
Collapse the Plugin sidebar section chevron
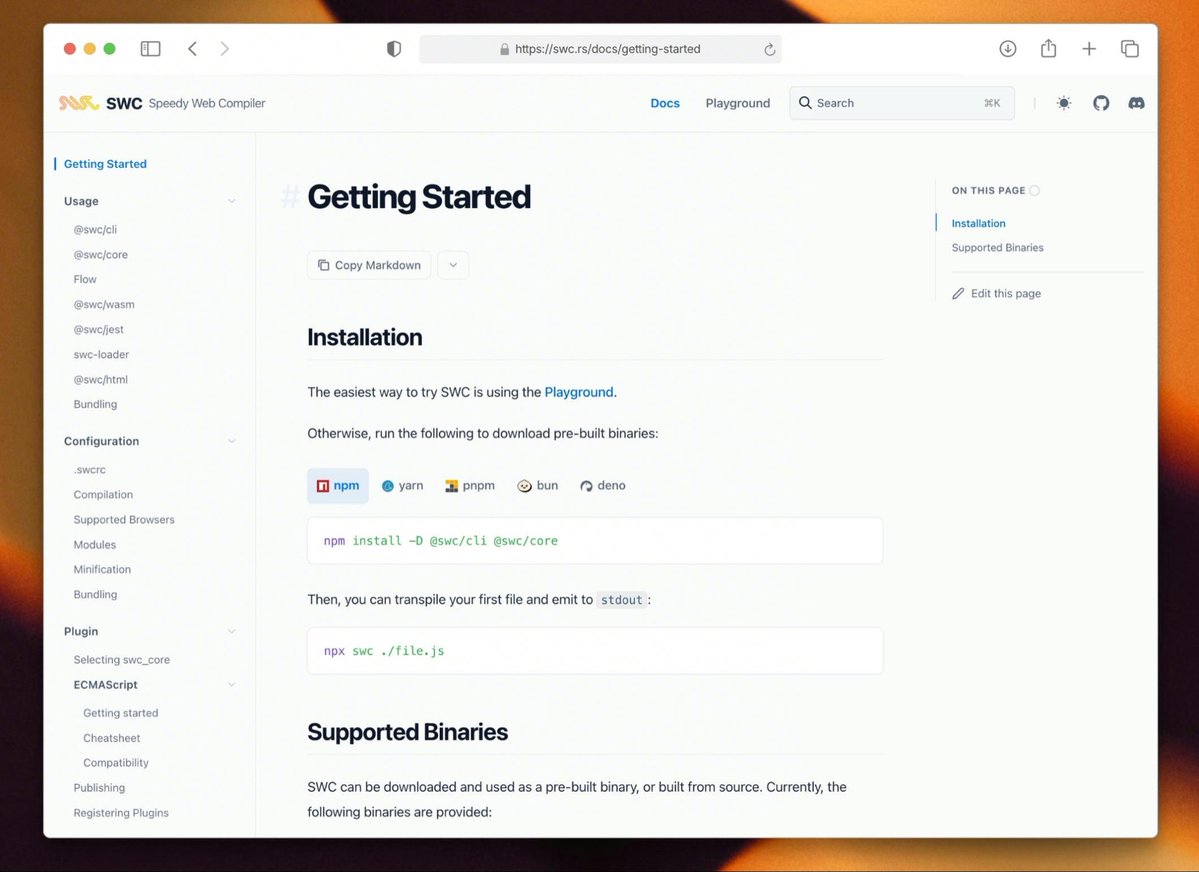pos(231,632)
